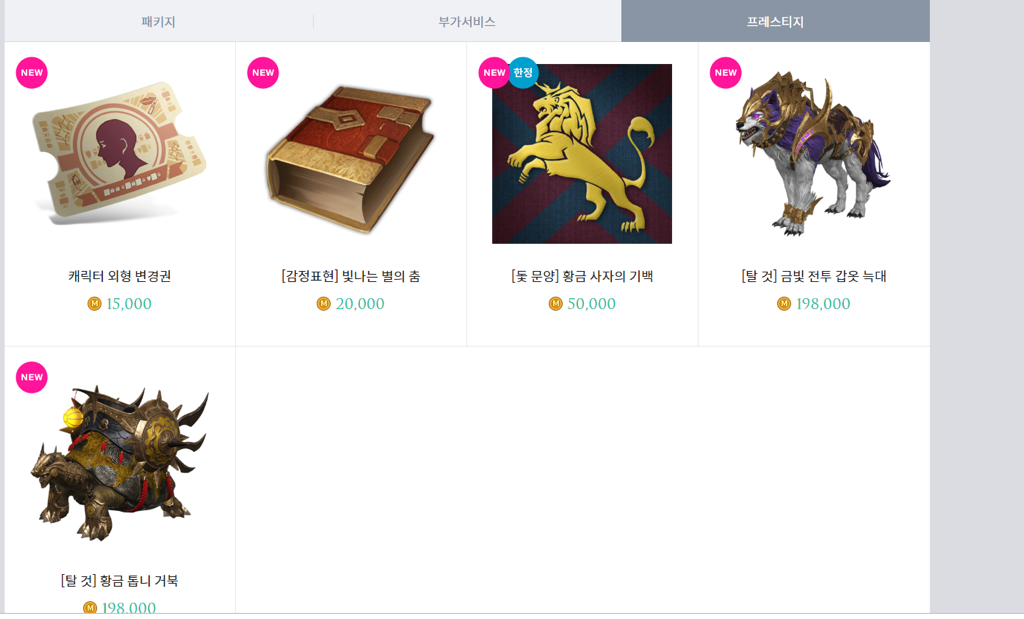
Task: Open [돛 문양] 황금 사자의 기백 title
Action: pos(582,276)
